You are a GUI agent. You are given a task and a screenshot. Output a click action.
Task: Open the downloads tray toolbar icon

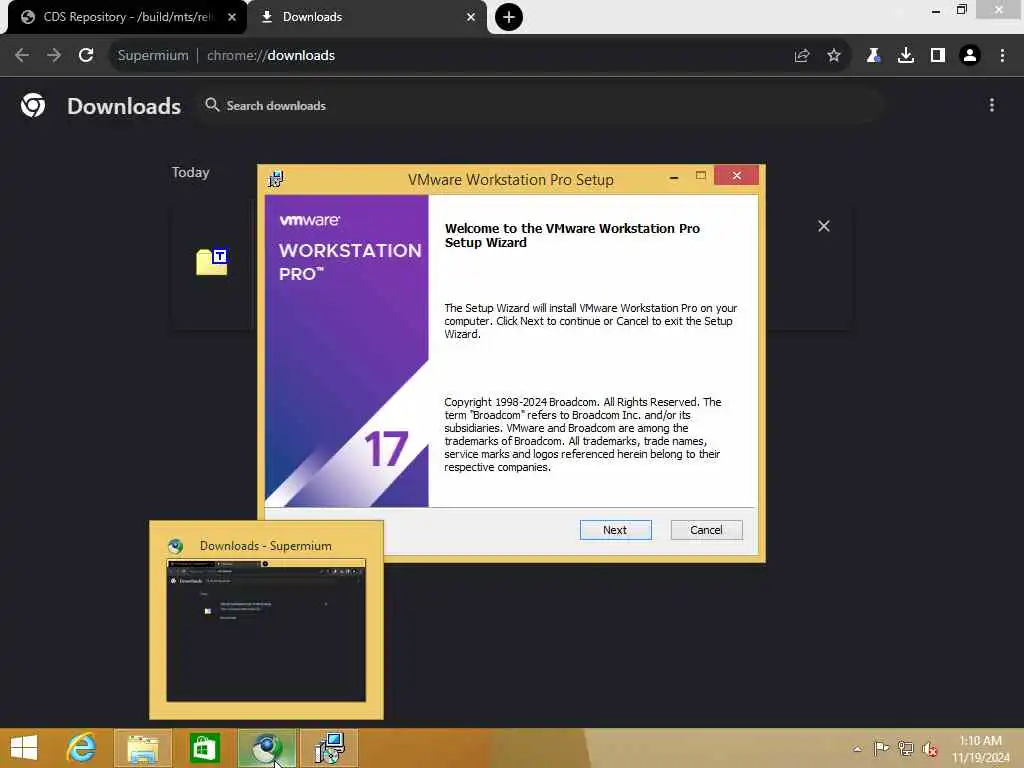click(905, 56)
